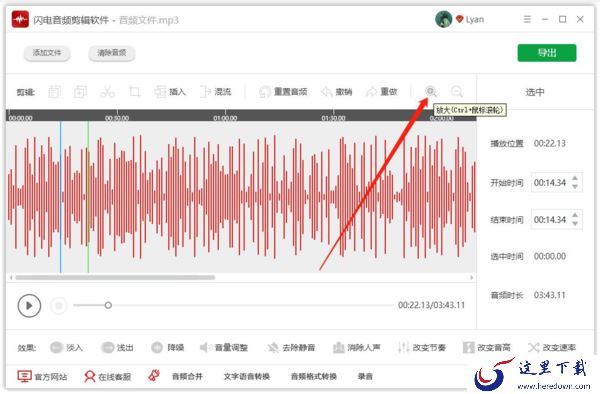This screenshot has height=394, width=600.
Task: Apply the 降噪 noise reduction effect
Action: coord(168,348)
